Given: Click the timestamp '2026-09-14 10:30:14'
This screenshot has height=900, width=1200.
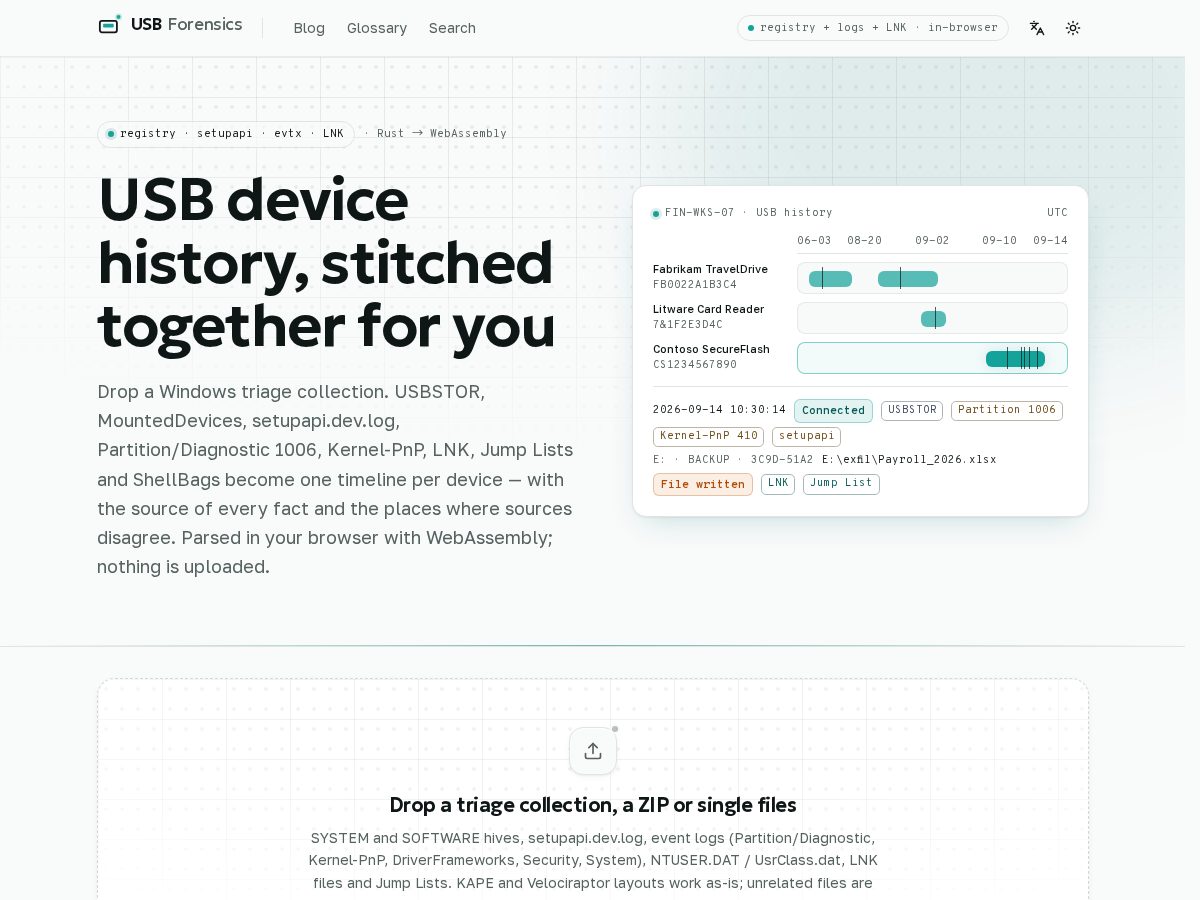Looking at the screenshot, I should pyautogui.click(x=720, y=410).
